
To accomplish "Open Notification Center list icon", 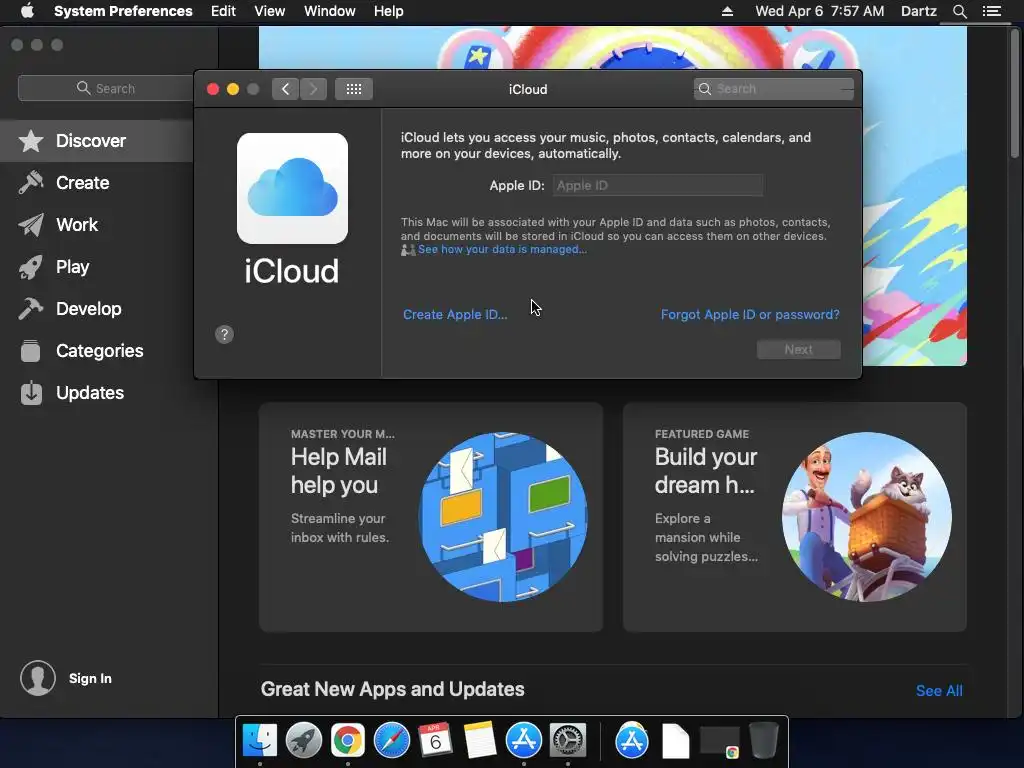I will point(992,11).
